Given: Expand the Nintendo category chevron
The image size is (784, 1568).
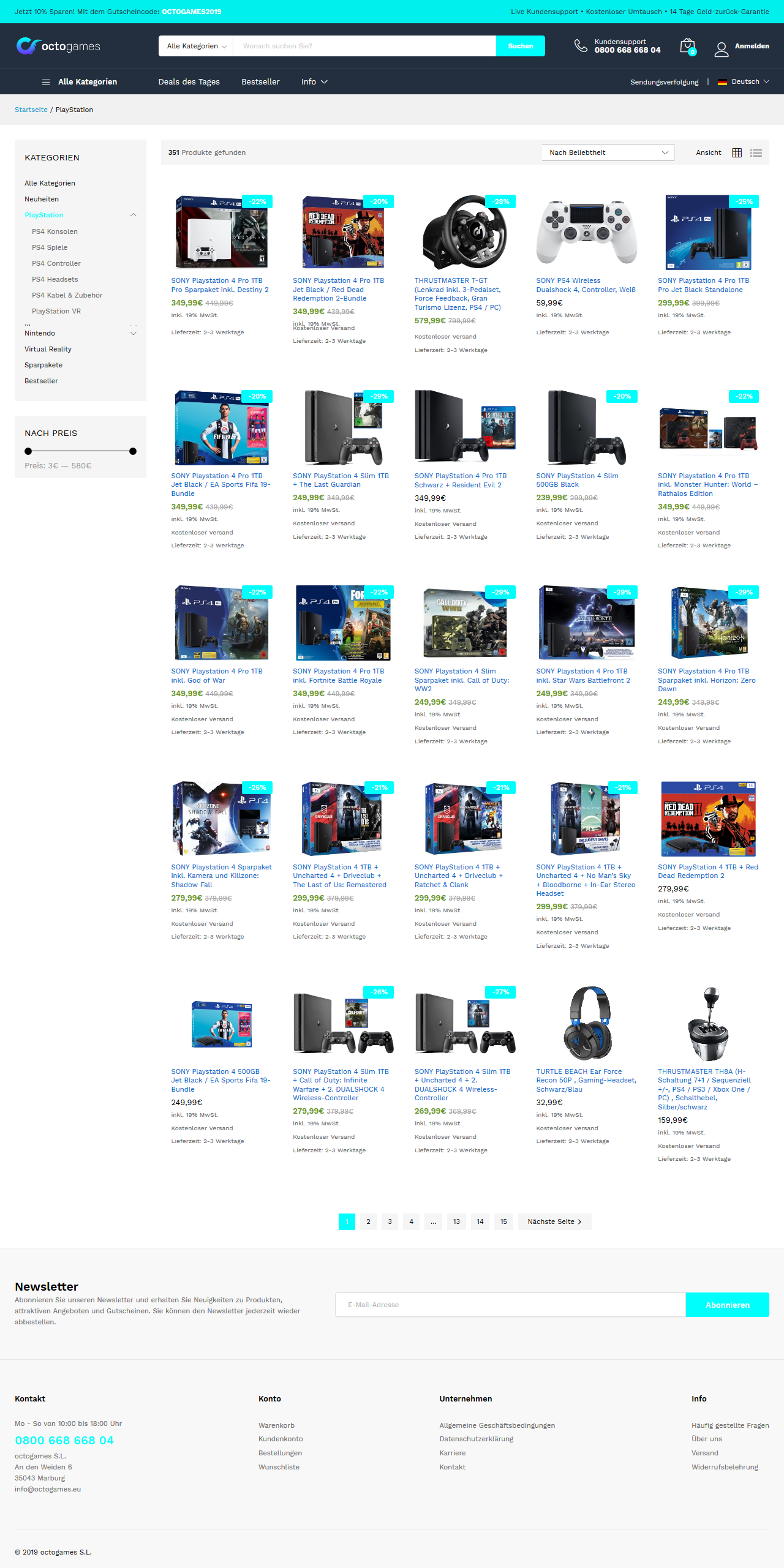Looking at the screenshot, I should (133, 333).
